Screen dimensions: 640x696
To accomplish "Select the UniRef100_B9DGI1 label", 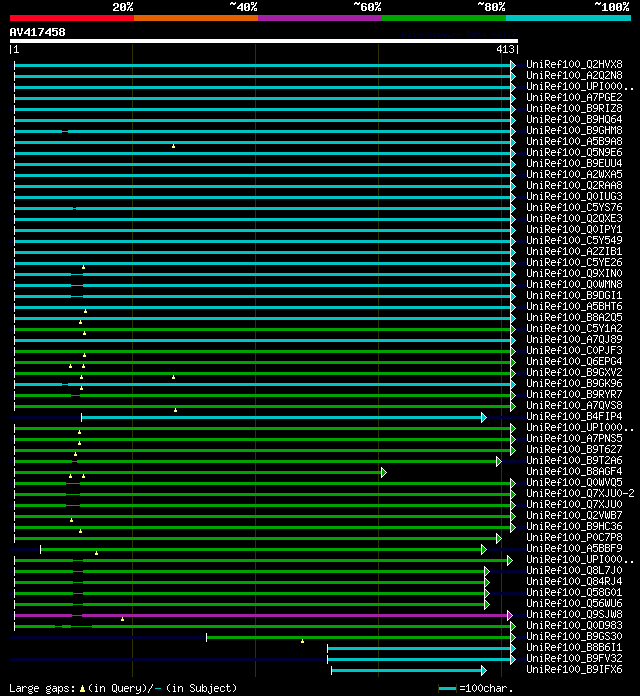I will pos(574,295).
